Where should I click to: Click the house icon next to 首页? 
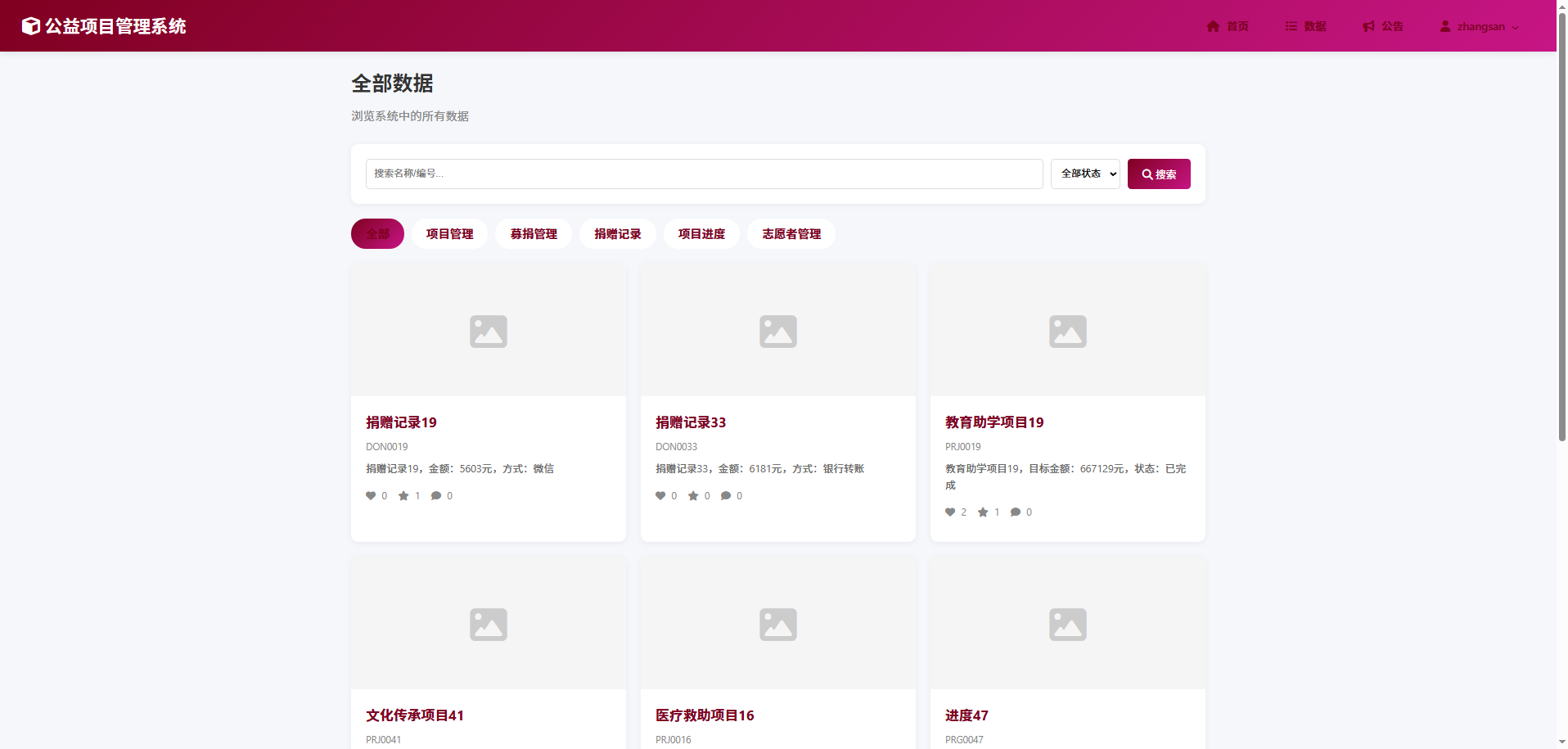click(1213, 26)
